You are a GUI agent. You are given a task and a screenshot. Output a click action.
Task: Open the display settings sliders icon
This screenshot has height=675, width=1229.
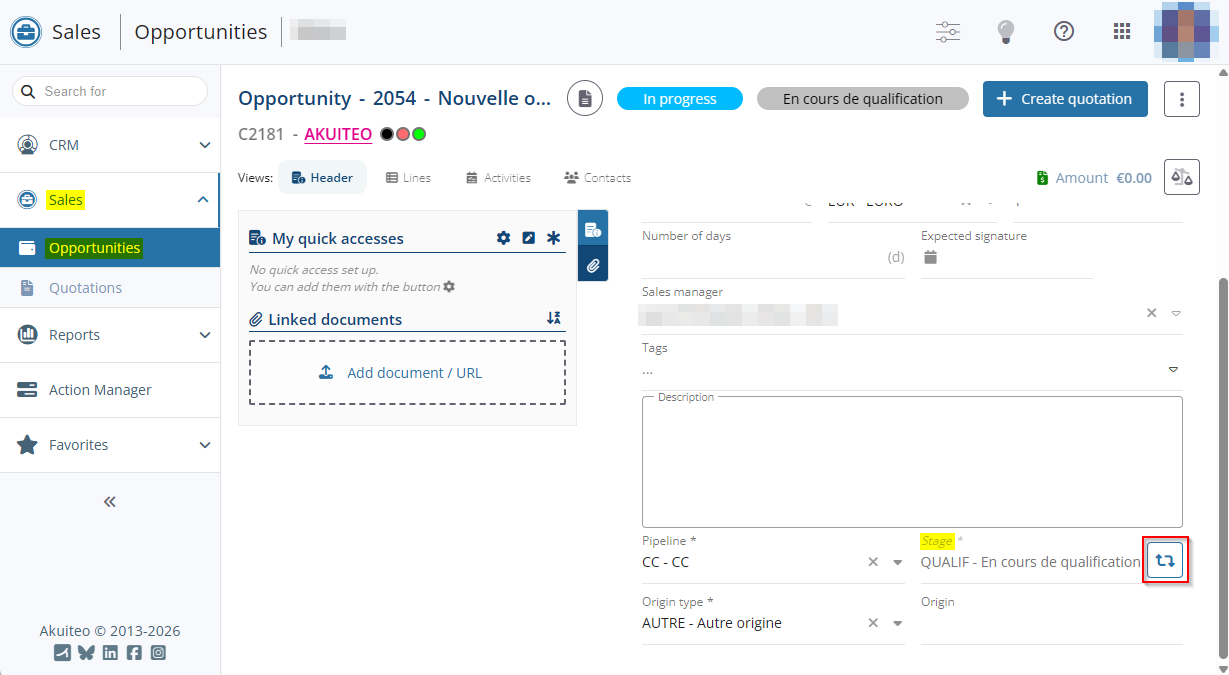tap(947, 31)
